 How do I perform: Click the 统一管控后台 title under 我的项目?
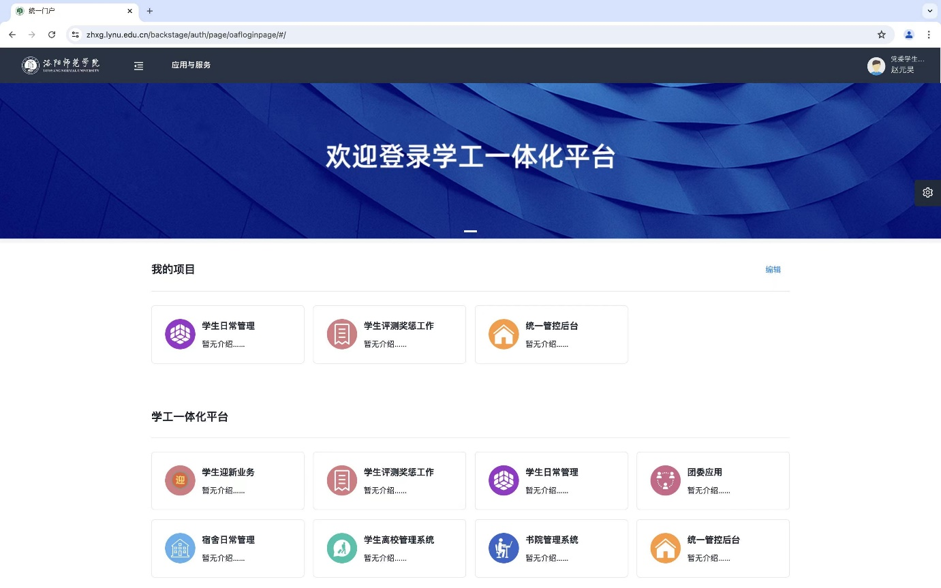click(552, 326)
